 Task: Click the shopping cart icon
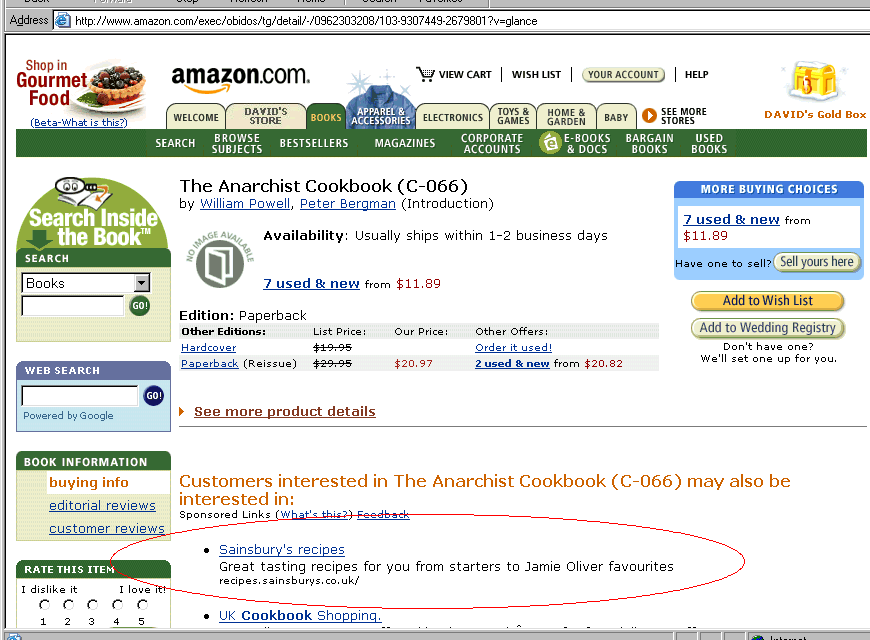(426, 74)
